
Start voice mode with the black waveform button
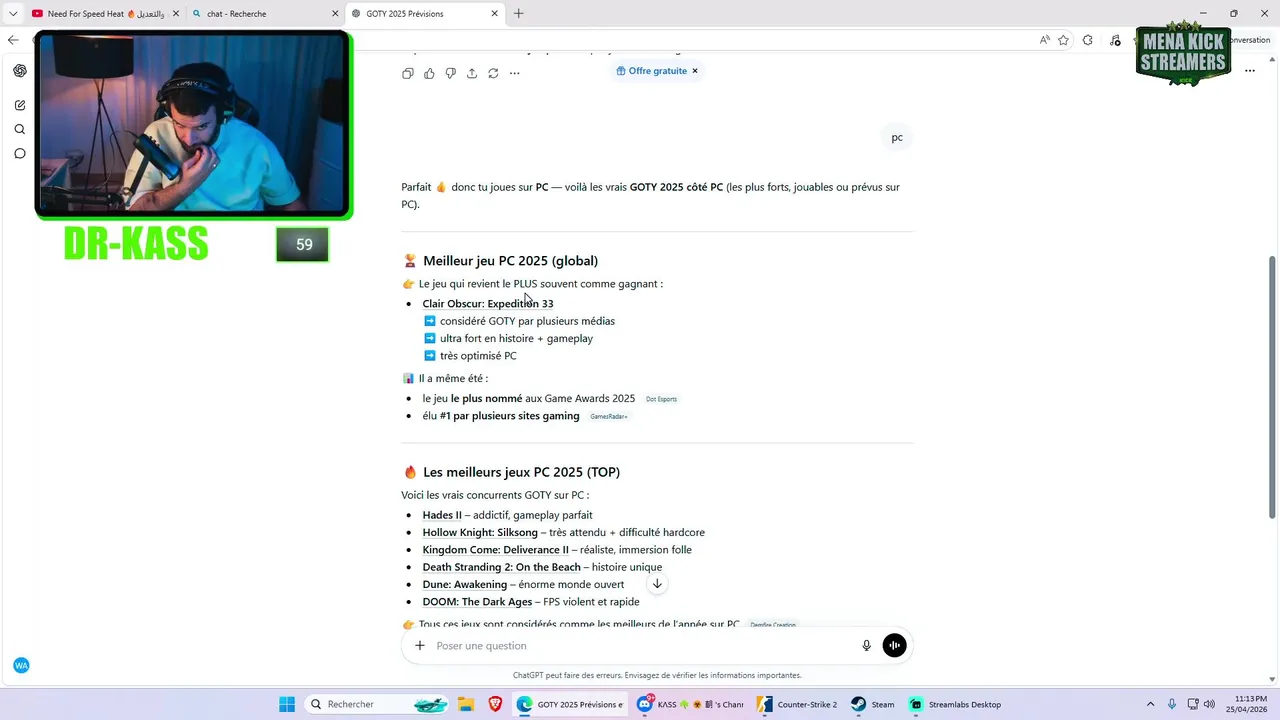(x=895, y=646)
